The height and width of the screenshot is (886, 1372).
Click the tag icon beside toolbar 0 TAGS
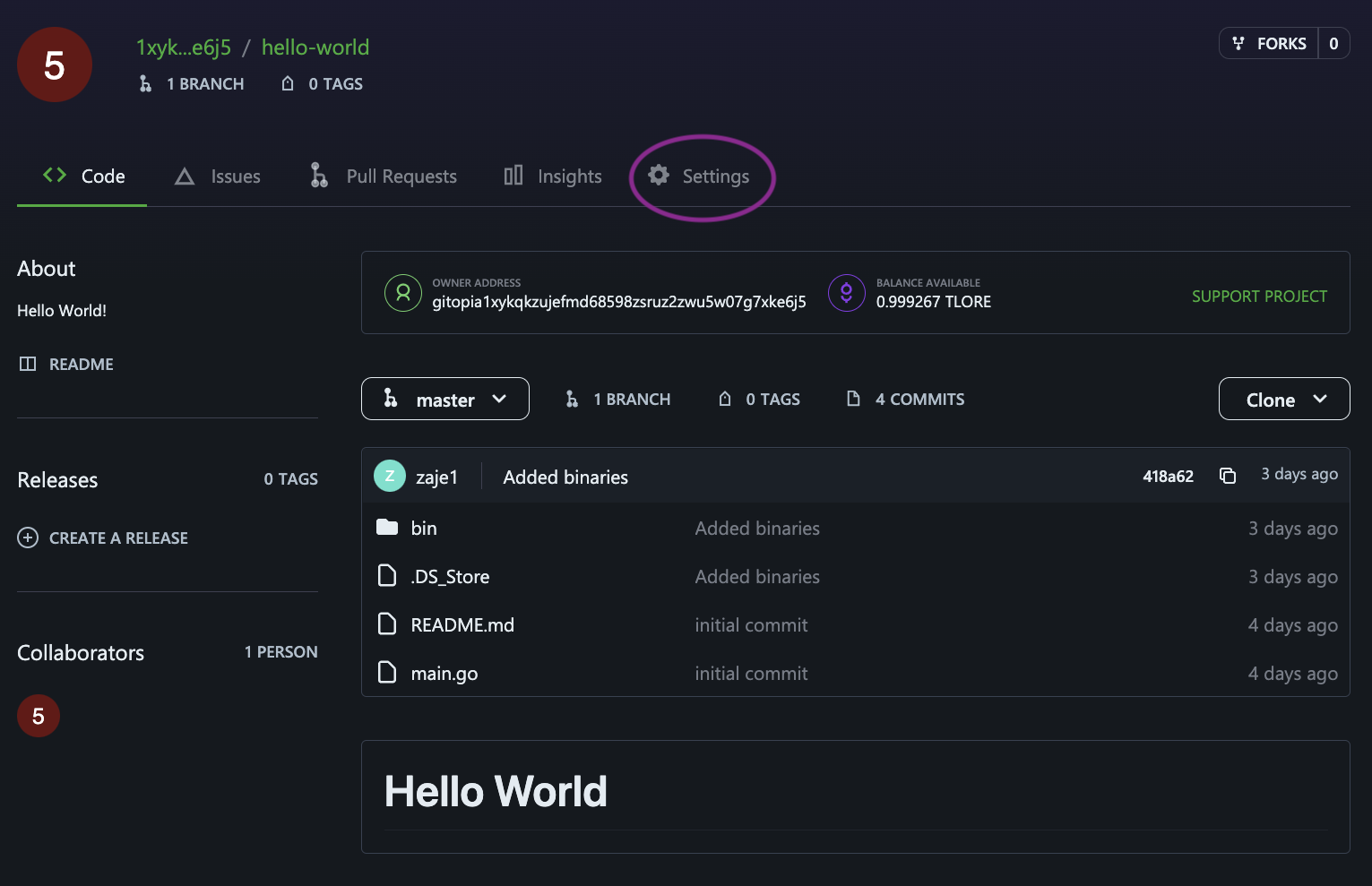[x=725, y=399]
